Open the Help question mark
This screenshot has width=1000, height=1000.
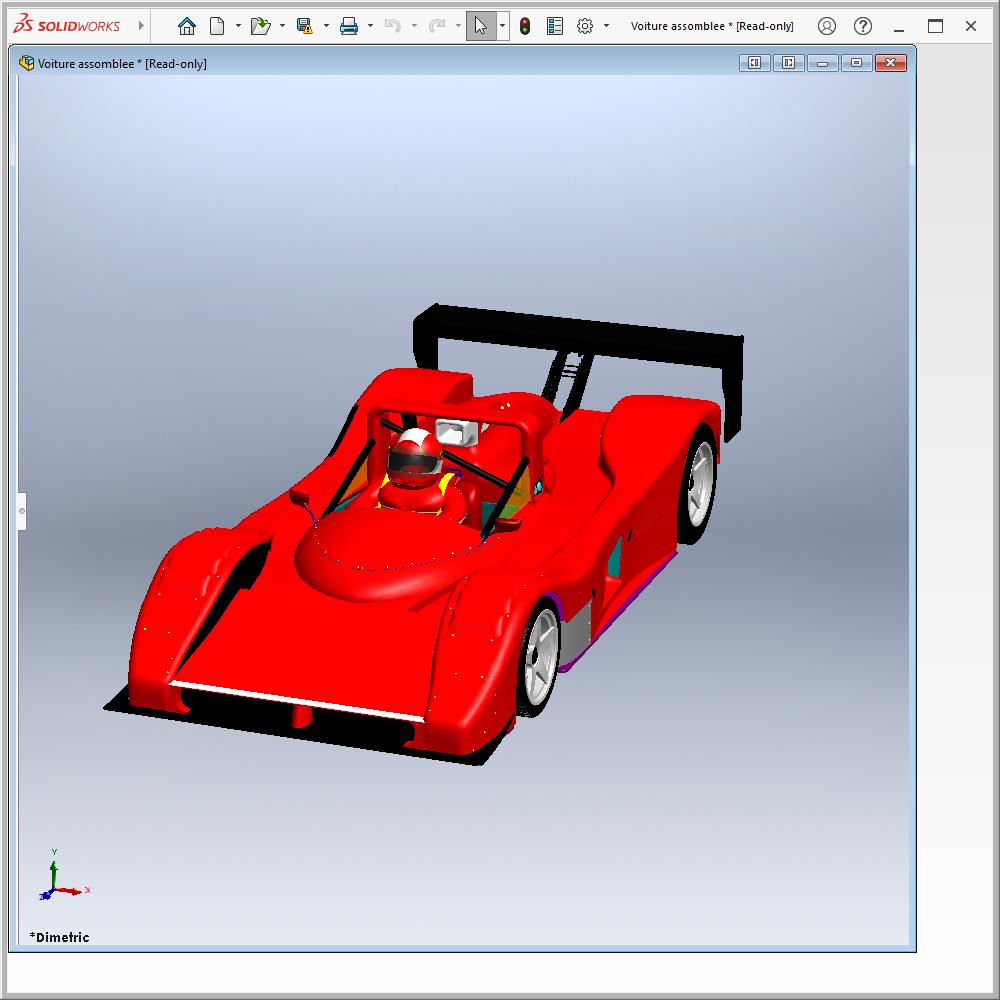pyautogui.click(x=863, y=27)
